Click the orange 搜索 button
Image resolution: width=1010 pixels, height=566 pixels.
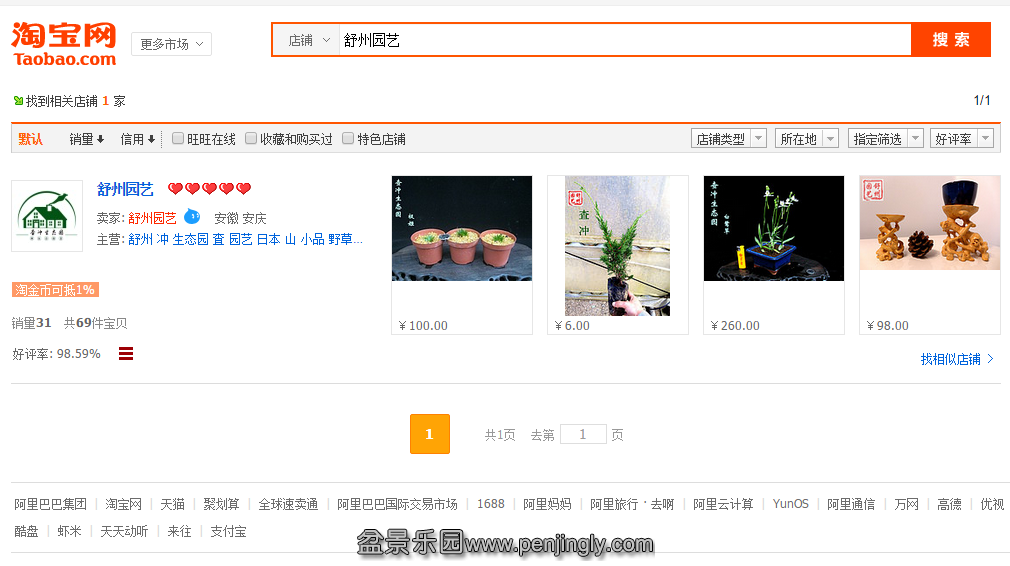point(951,40)
